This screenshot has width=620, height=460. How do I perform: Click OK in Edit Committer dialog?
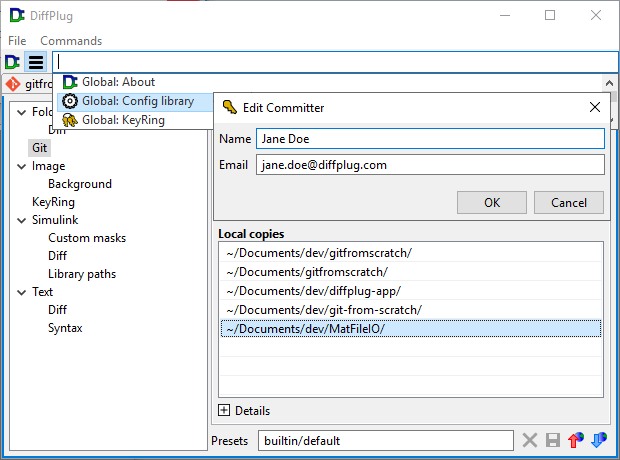(x=492, y=203)
